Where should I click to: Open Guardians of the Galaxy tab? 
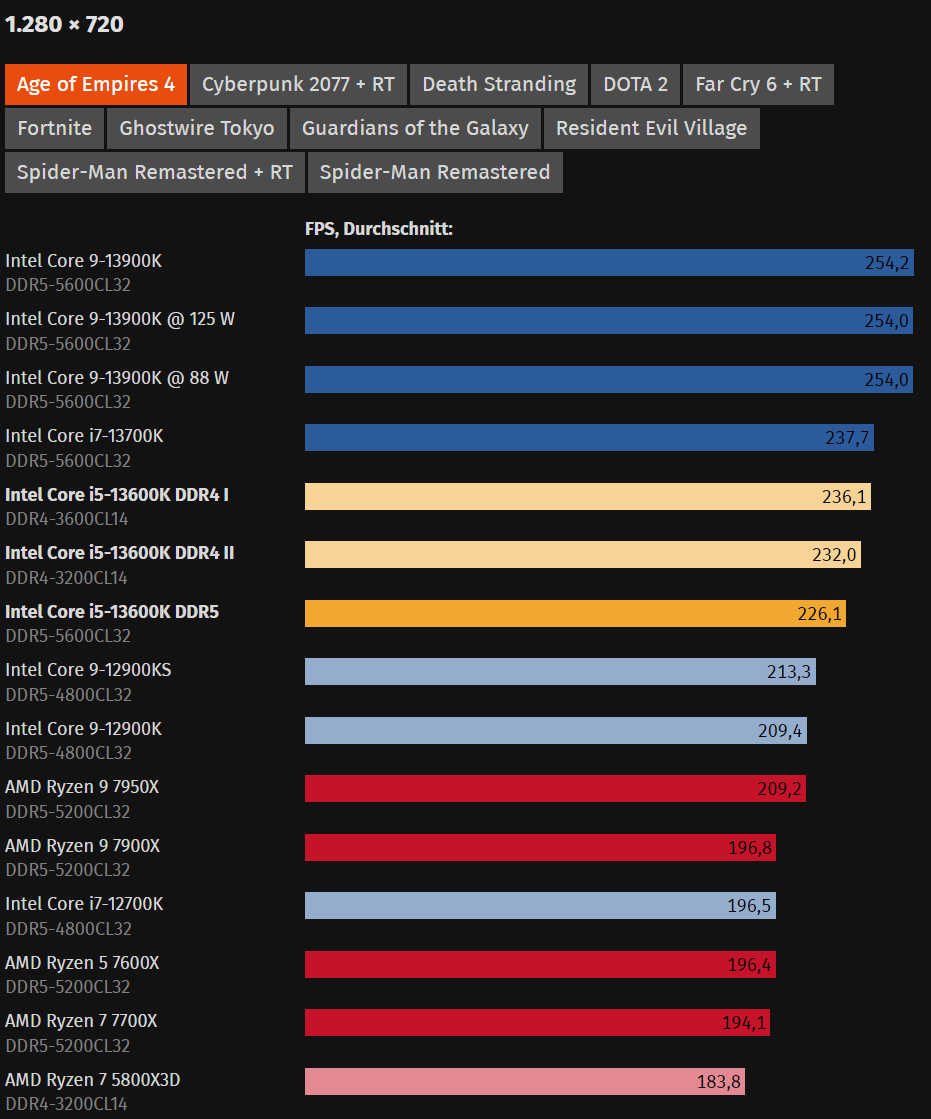point(415,128)
